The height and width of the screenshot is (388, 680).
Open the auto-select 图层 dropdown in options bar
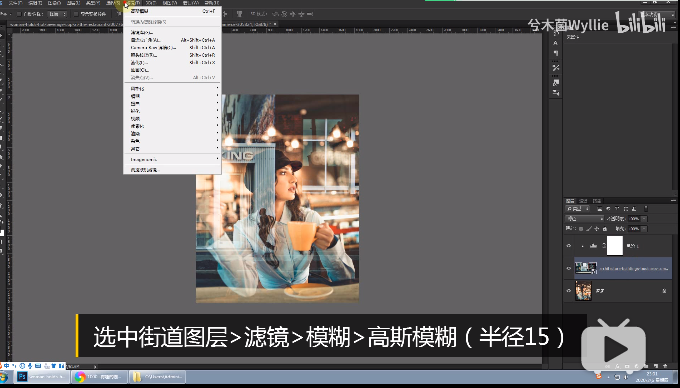tap(57, 14)
